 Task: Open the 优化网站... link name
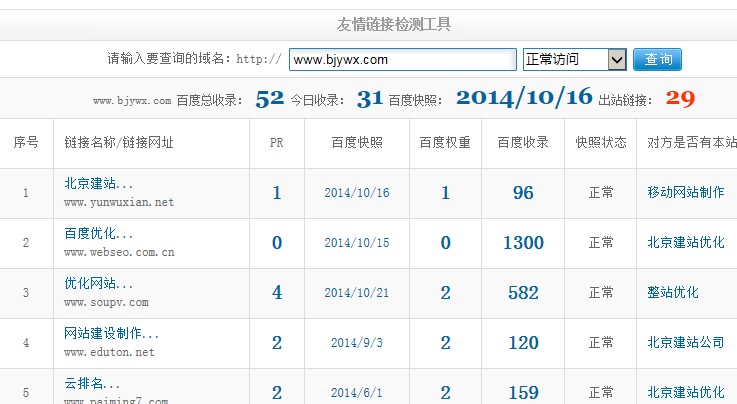[x=98, y=284]
